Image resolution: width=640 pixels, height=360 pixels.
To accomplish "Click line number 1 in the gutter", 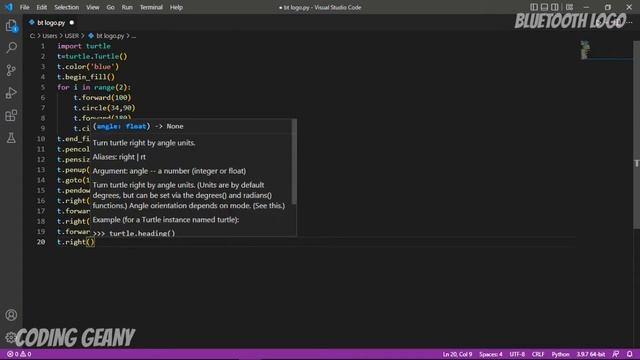I will pos(43,46).
